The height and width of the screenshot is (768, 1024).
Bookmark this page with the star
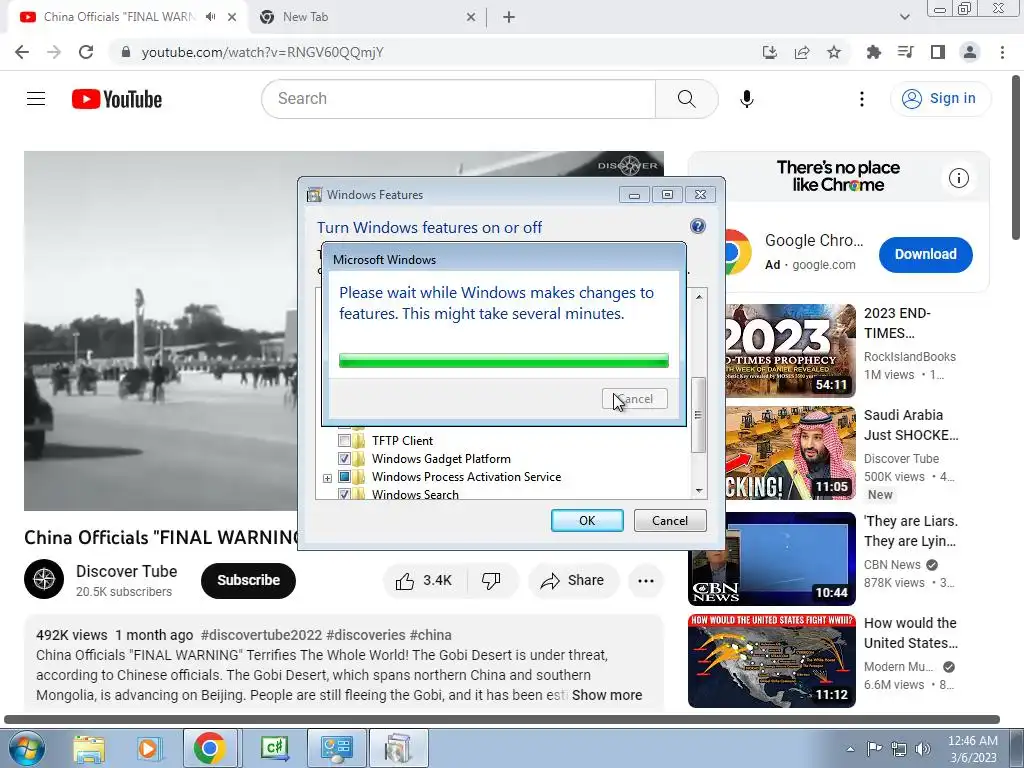(x=834, y=52)
